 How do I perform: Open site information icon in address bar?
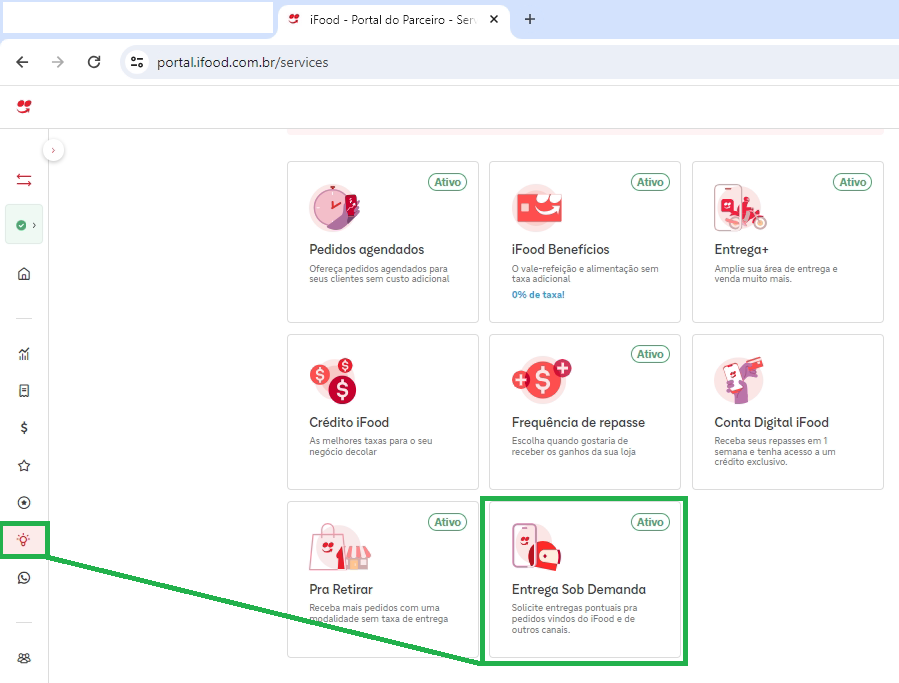[136, 62]
